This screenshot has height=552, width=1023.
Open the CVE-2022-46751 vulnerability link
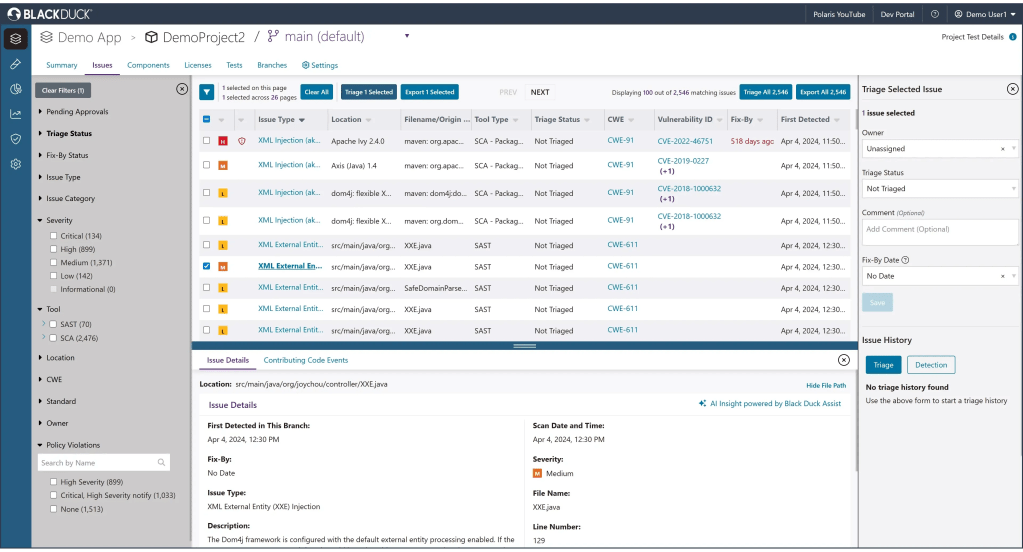point(685,141)
